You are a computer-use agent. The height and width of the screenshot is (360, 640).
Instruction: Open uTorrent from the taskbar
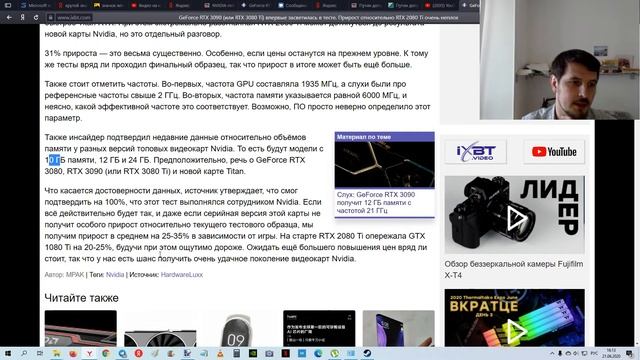point(334,353)
